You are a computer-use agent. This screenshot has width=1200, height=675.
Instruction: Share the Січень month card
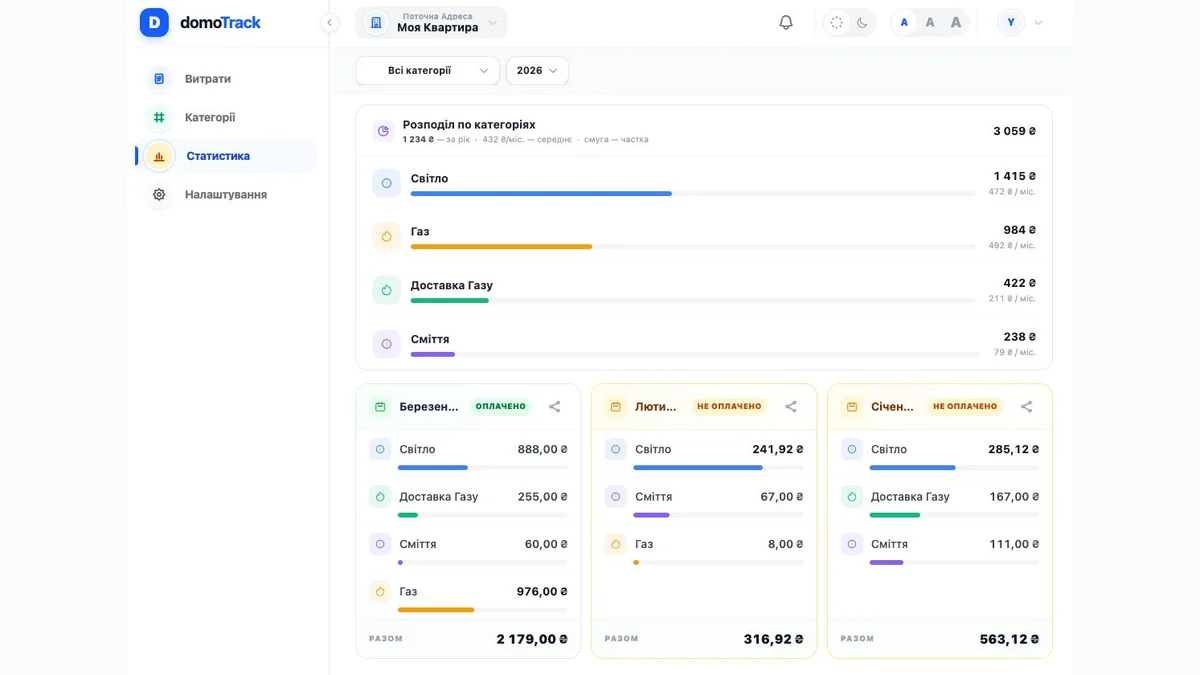pyautogui.click(x=1026, y=407)
